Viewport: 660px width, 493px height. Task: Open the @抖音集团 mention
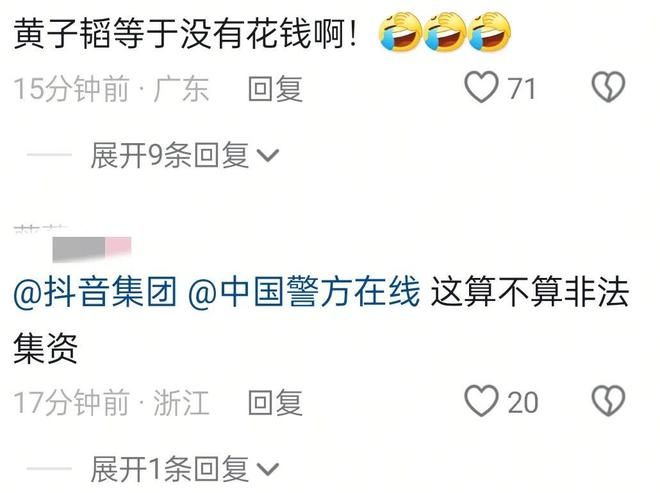coord(95,291)
